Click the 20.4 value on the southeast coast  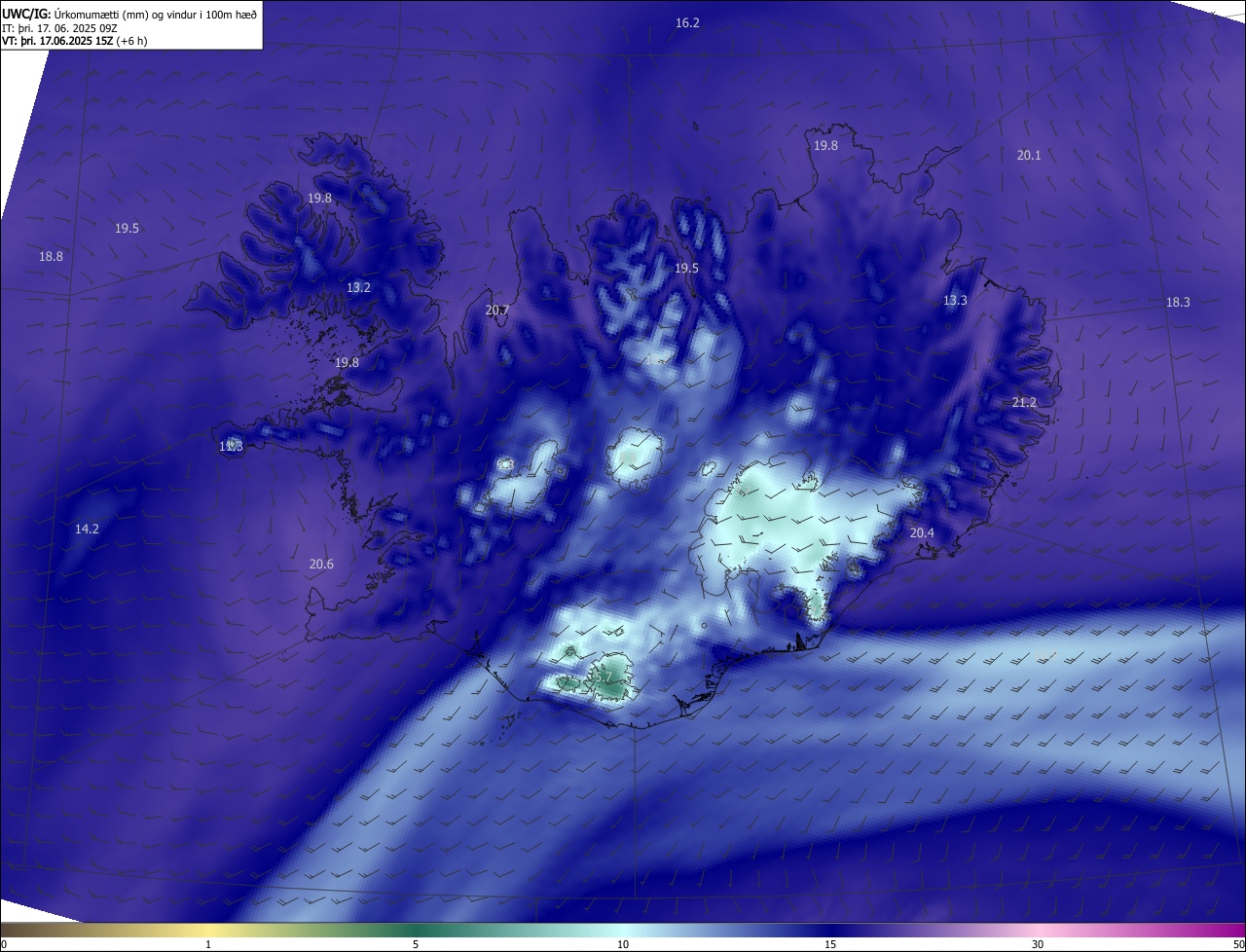[922, 532]
